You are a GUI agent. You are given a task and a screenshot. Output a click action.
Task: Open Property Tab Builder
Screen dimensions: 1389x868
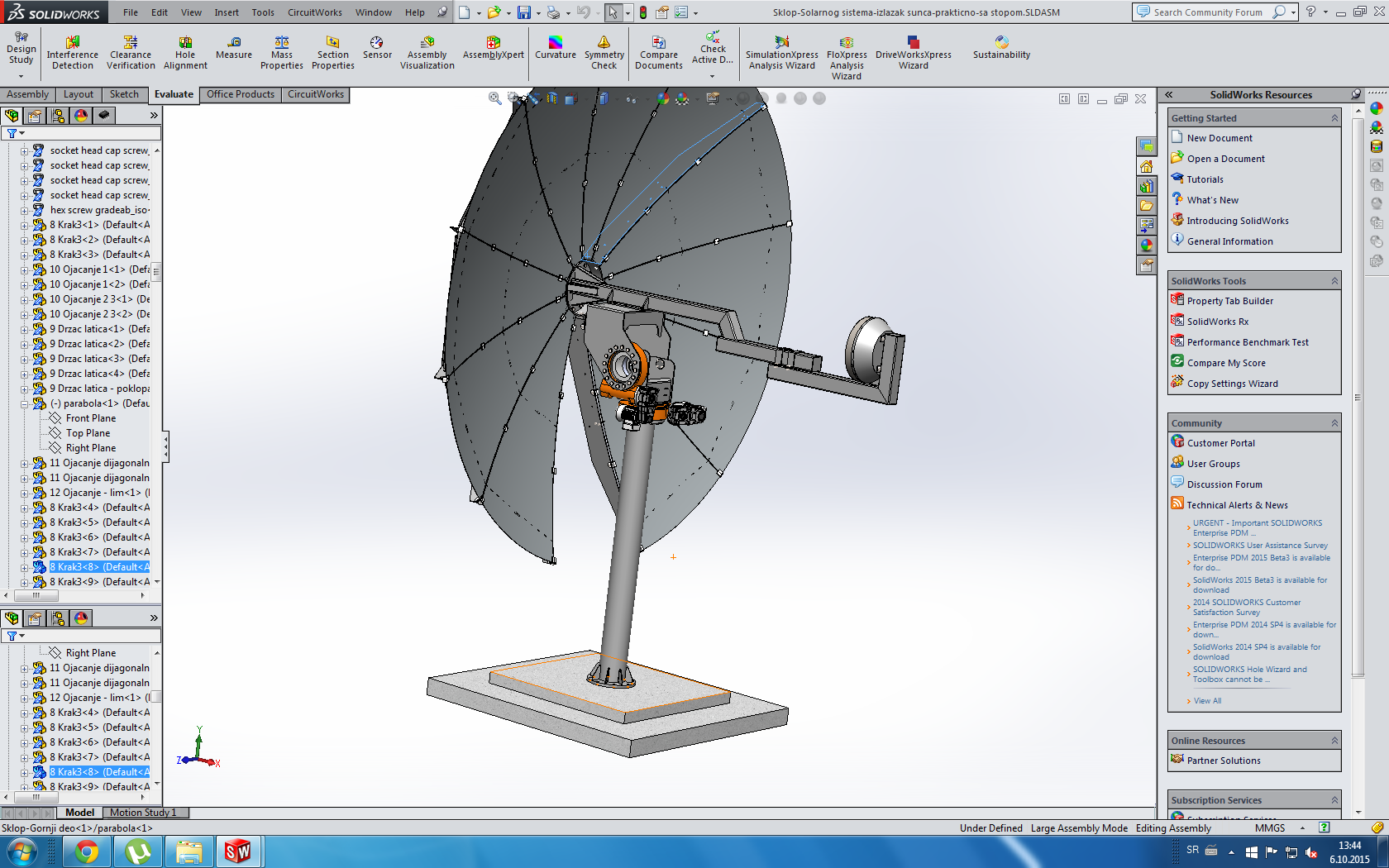tap(1230, 301)
